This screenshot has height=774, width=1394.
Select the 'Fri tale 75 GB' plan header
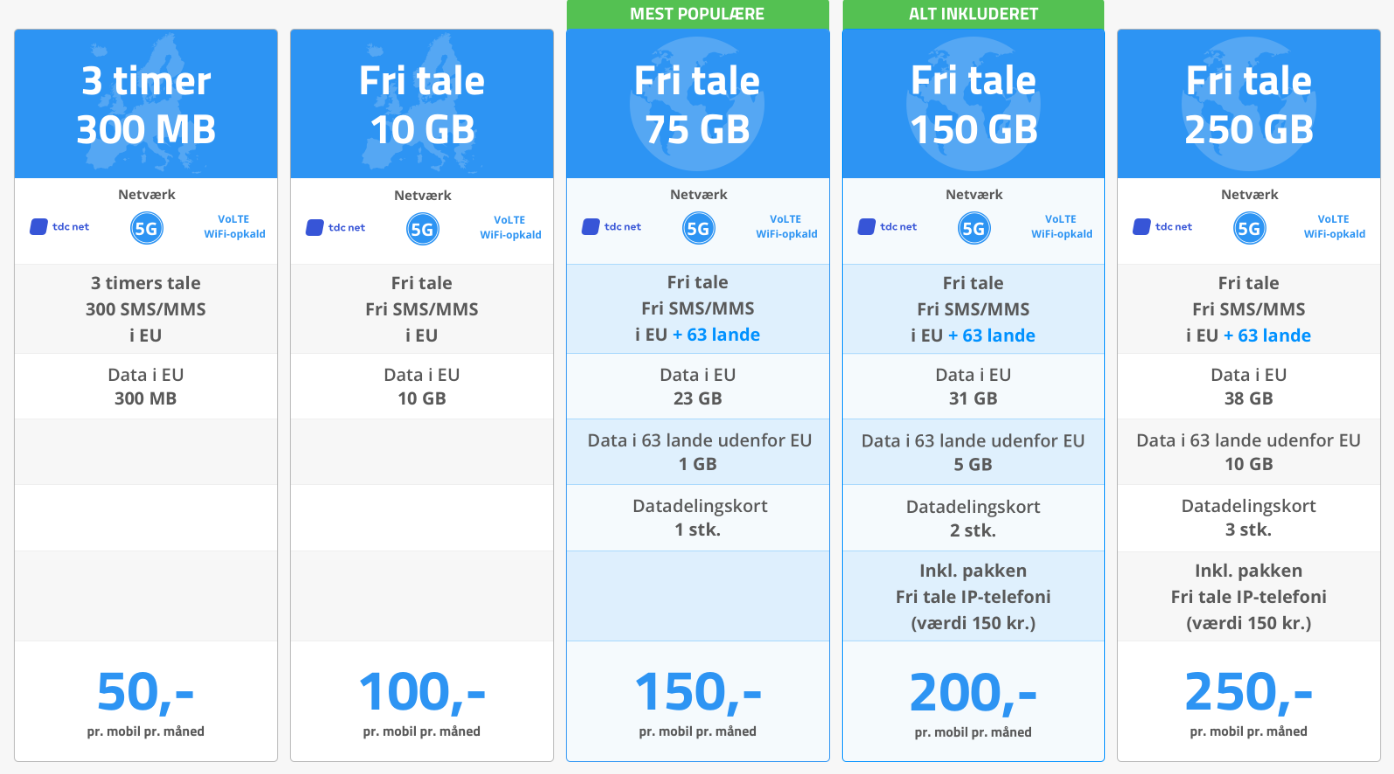698,104
